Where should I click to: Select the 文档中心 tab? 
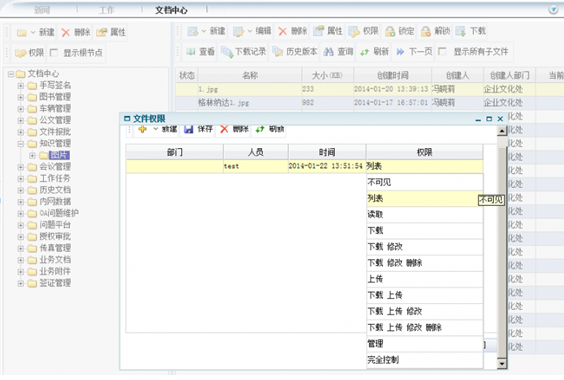[x=171, y=10]
